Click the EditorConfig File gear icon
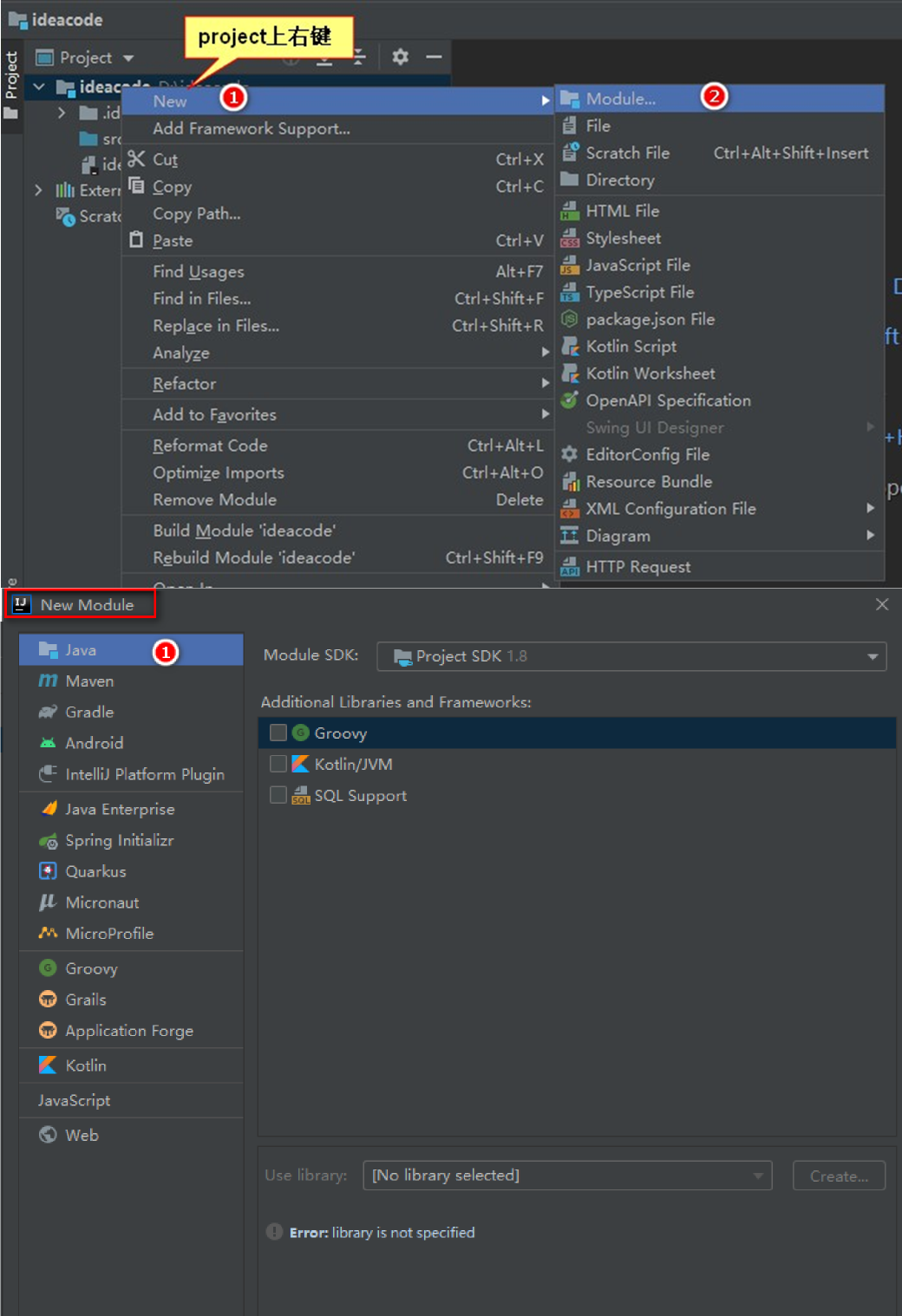This screenshot has width=902, height=1316. tap(569, 453)
